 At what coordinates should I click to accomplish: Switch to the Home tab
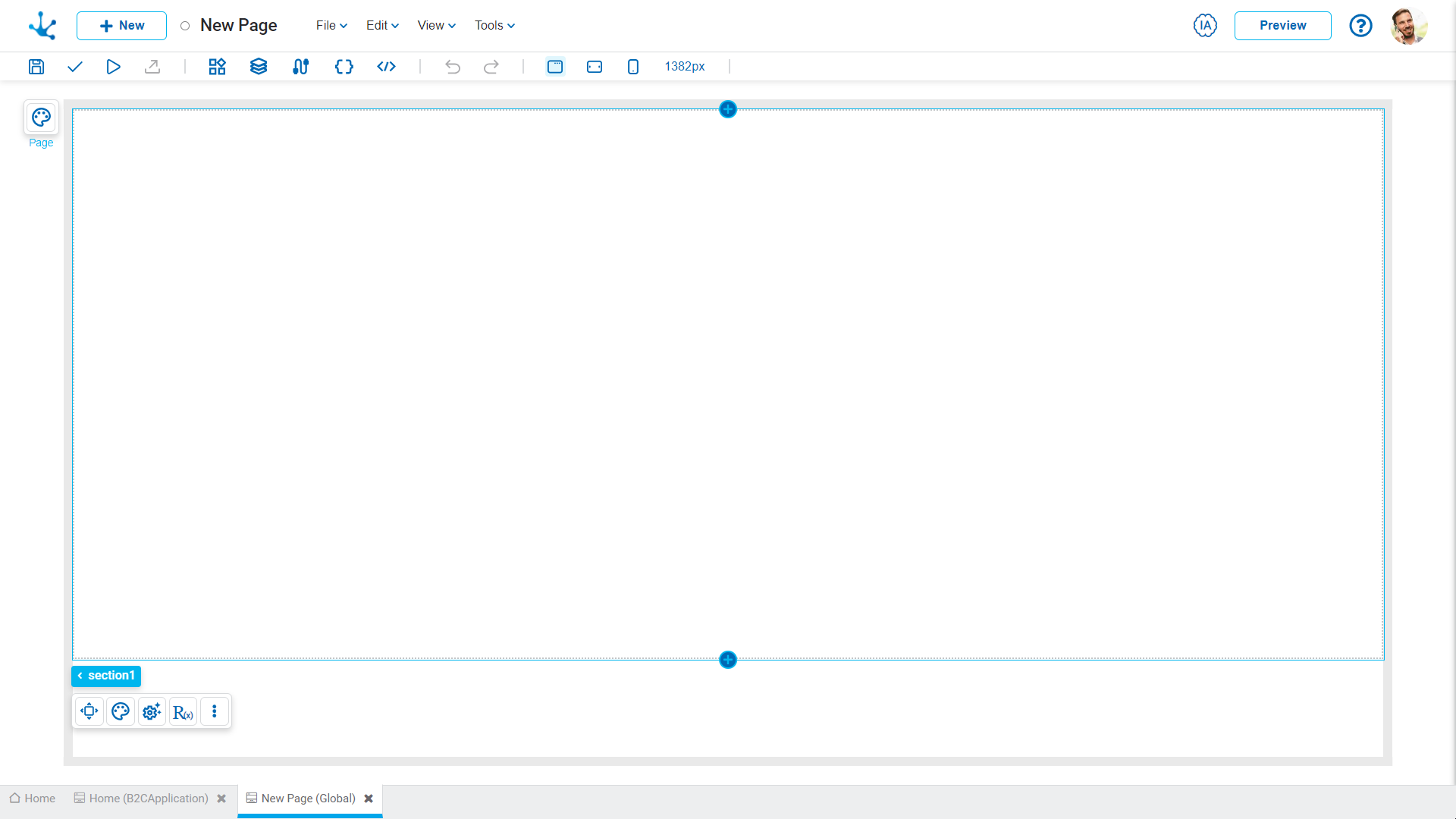(x=32, y=798)
